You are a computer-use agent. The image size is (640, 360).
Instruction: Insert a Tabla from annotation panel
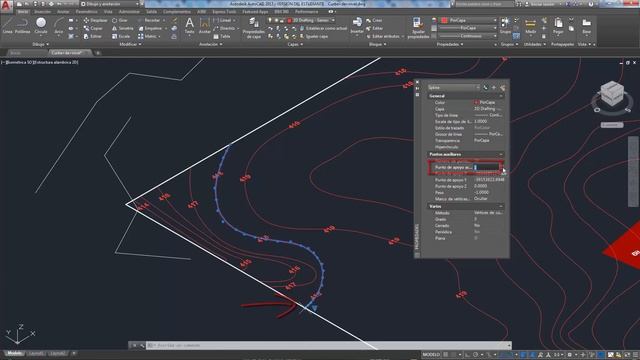coord(222,36)
